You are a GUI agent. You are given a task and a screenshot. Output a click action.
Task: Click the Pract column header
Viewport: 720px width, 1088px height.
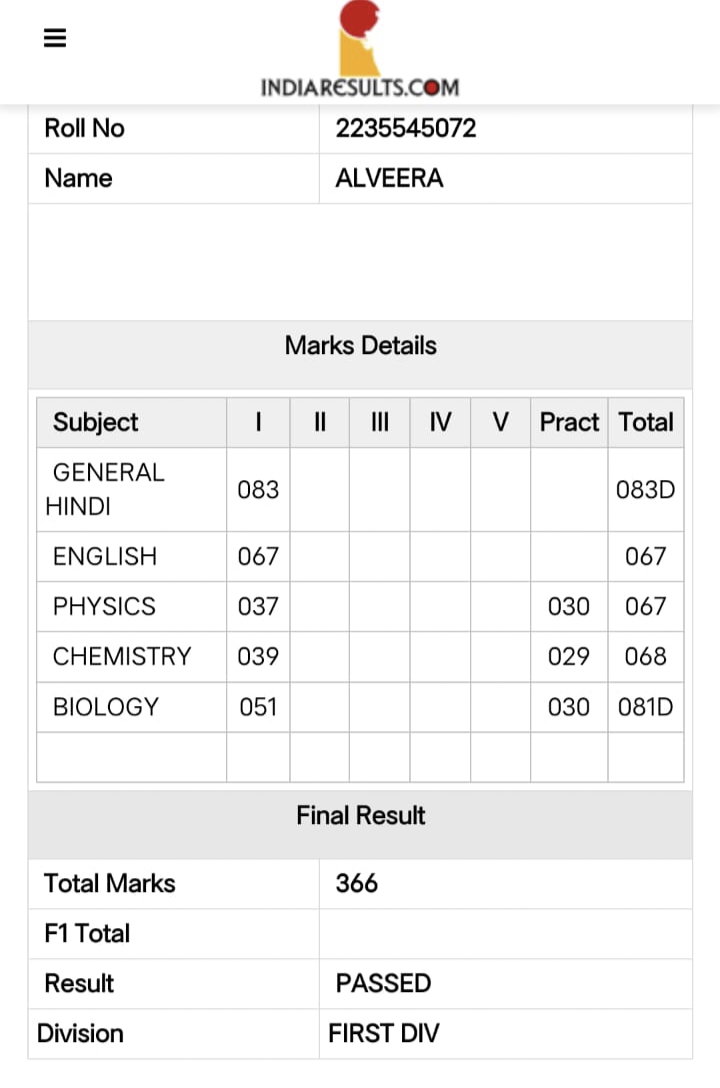pyautogui.click(x=569, y=422)
